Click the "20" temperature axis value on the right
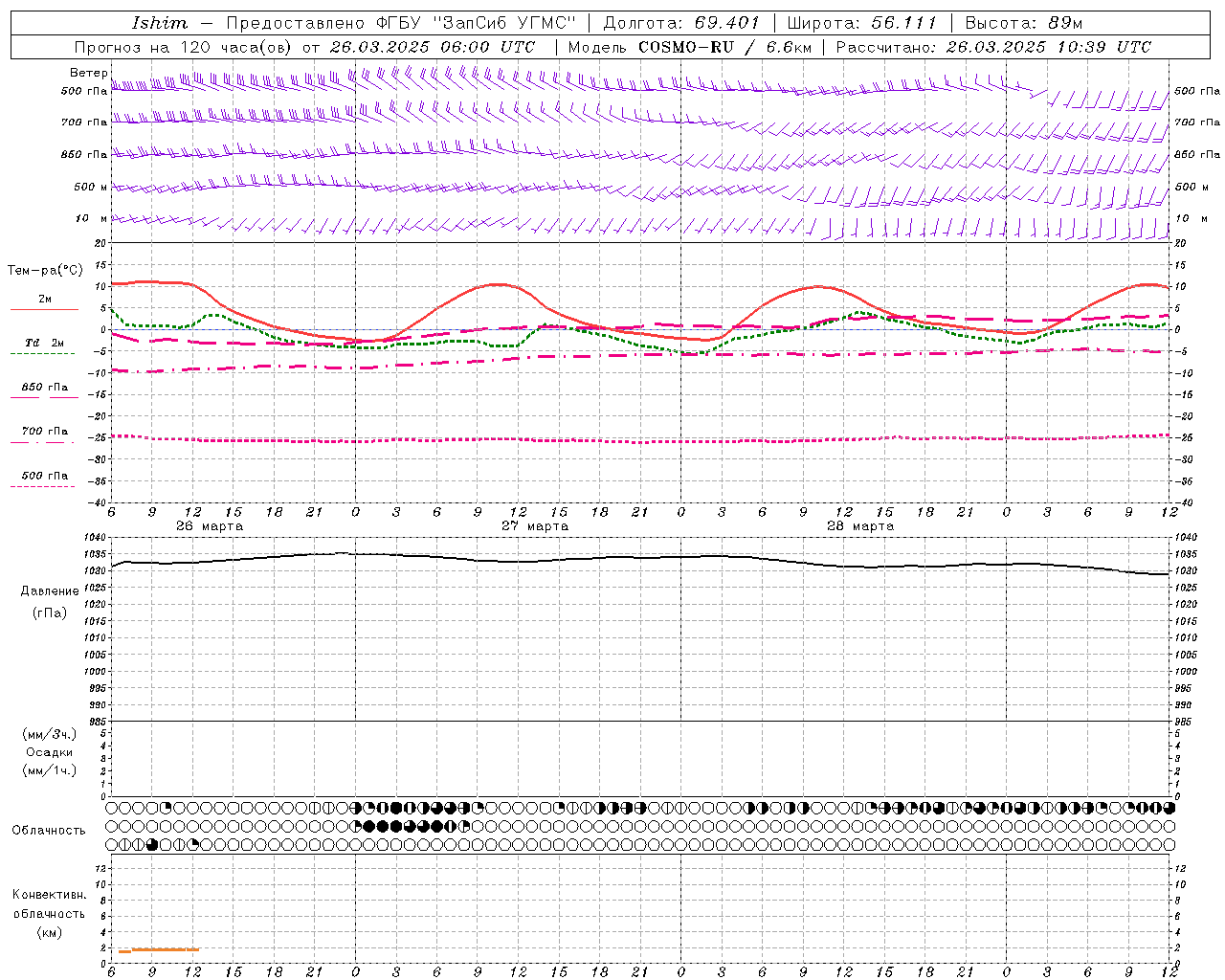Image resolution: width=1225 pixels, height=980 pixels. coord(1181,243)
